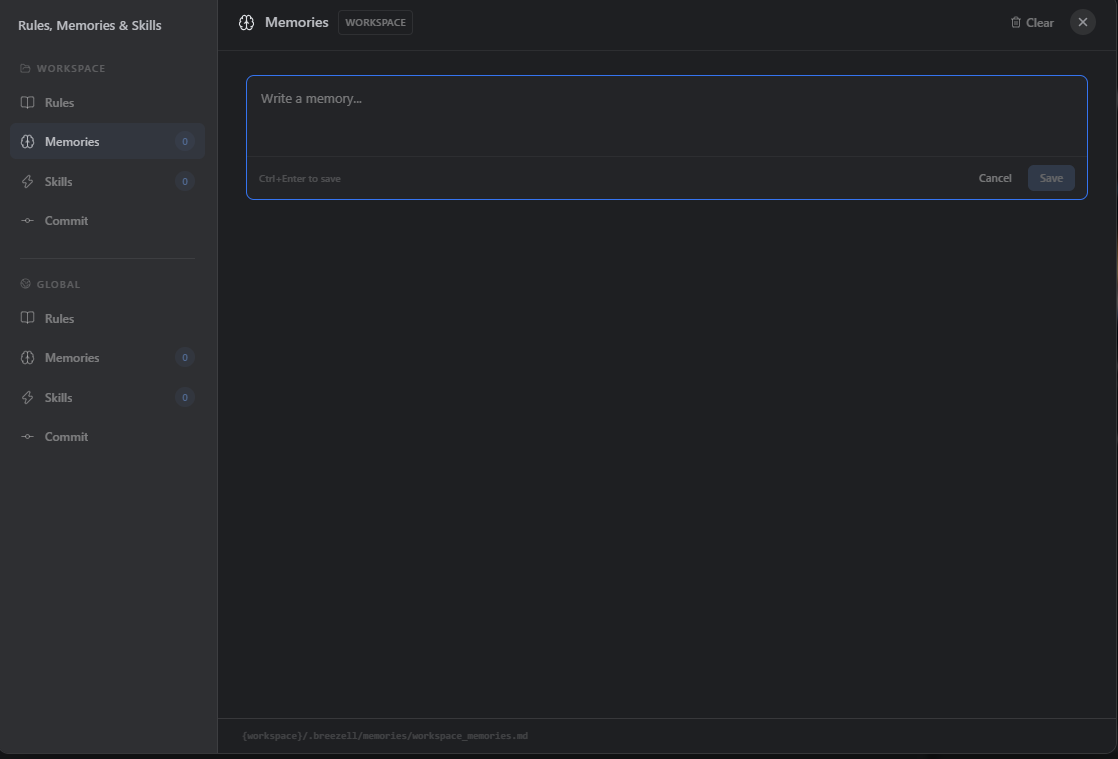Viewport: 1118px width, 759px height.
Task: Open Workspace Rules section
Action: 108,103
